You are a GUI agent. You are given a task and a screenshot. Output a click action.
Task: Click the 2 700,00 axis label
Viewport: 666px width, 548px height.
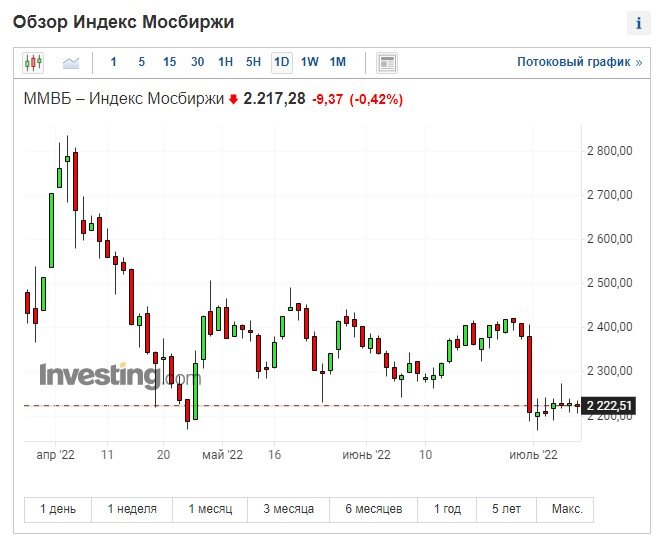610,195
